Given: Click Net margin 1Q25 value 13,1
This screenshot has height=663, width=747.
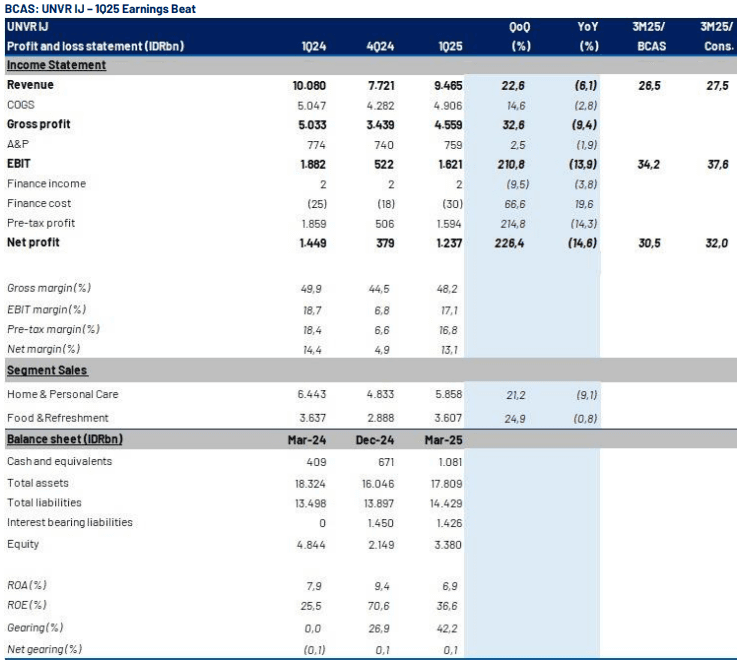Looking at the screenshot, I should click(x=449, y=351).
